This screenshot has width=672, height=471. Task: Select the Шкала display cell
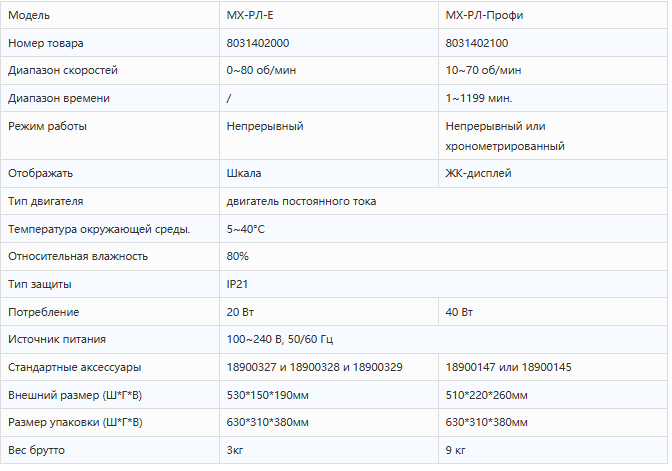coord(245,173)
